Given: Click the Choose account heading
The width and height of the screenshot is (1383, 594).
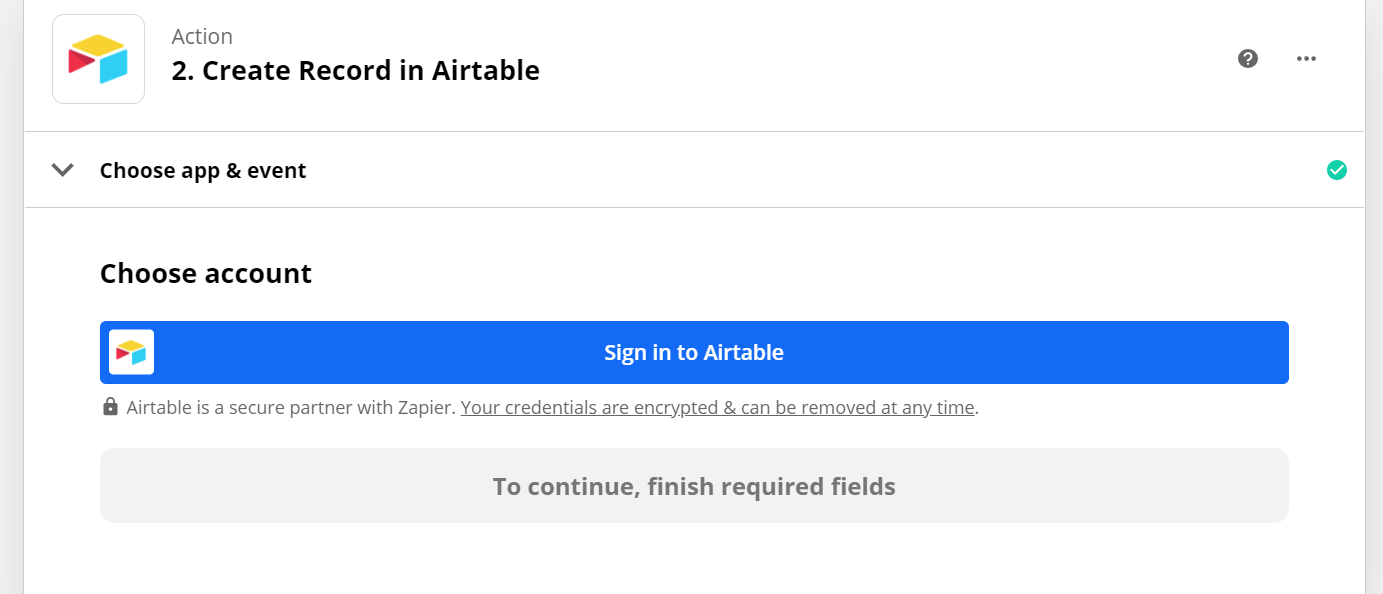Looking at the screenshot, I should coord(206,274).
